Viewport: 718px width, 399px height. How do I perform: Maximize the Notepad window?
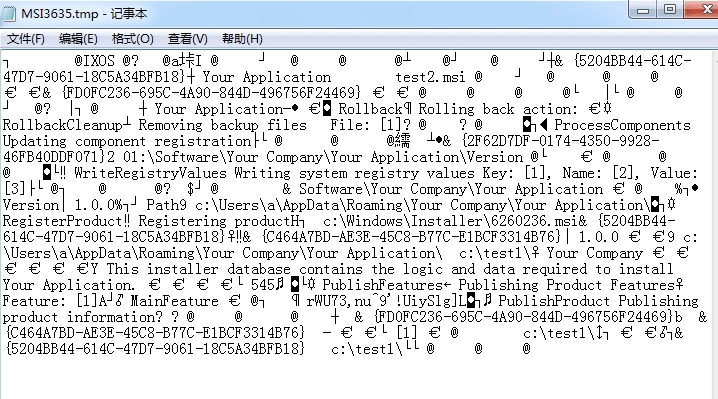(669, 9)
